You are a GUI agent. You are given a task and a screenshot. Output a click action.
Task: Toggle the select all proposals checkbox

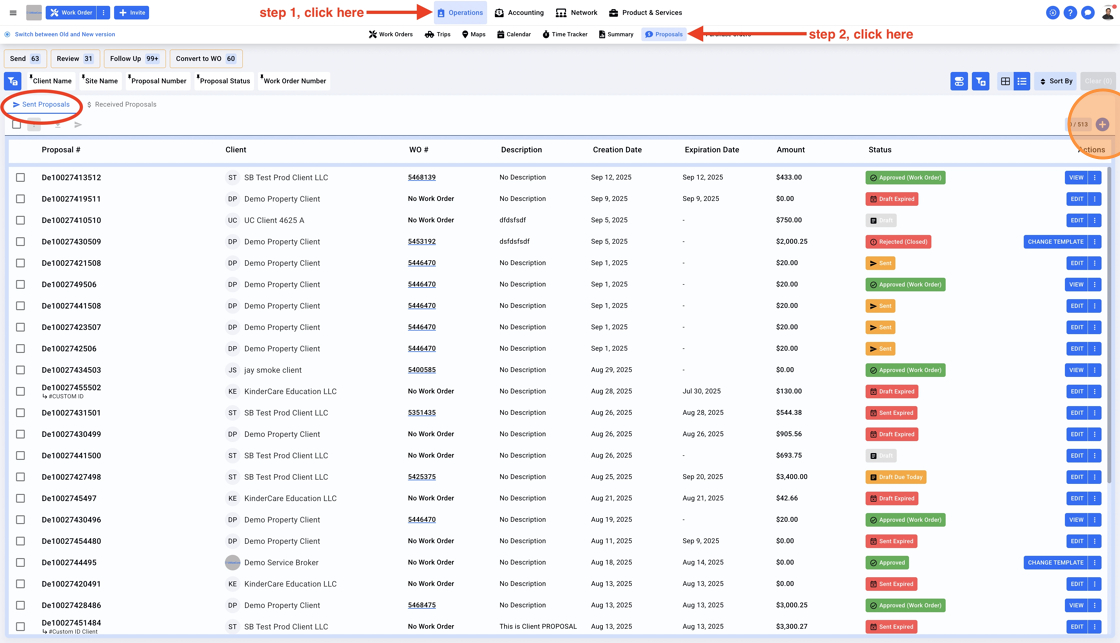[16, 124]
